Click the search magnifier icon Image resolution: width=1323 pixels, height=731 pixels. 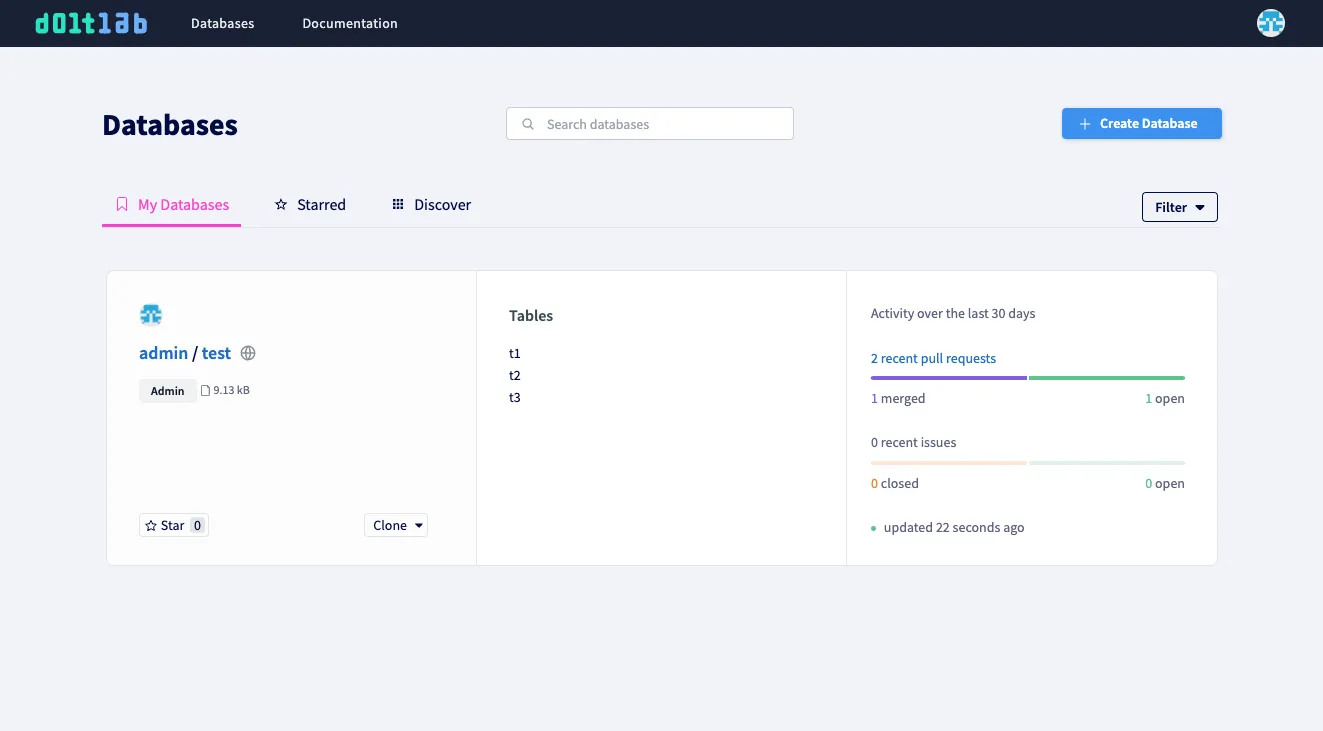[528, 123]
